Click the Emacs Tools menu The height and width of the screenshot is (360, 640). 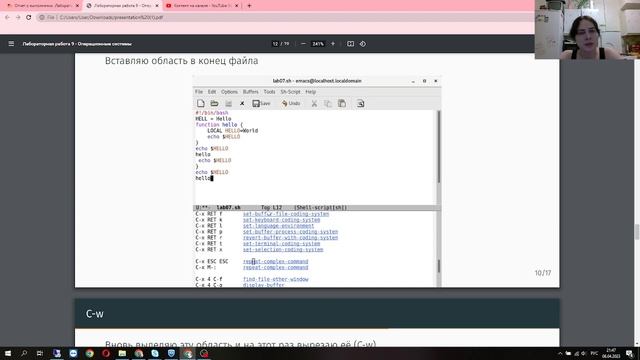(x=269, y=92)
